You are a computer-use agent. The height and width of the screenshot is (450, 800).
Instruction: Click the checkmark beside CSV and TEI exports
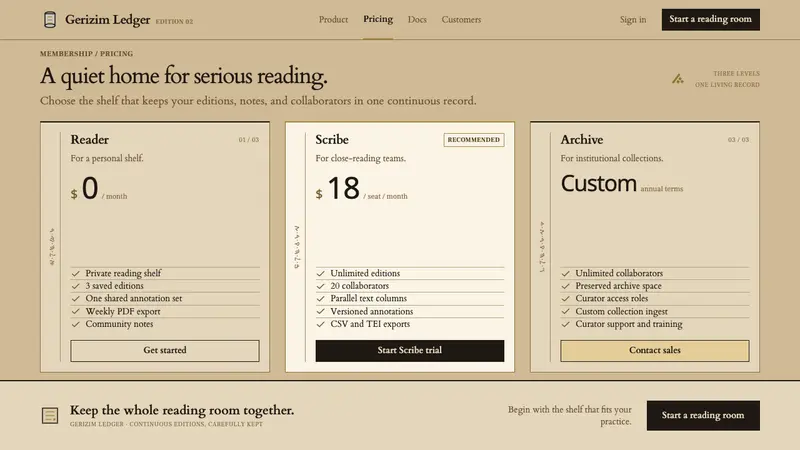click(320, 324)
